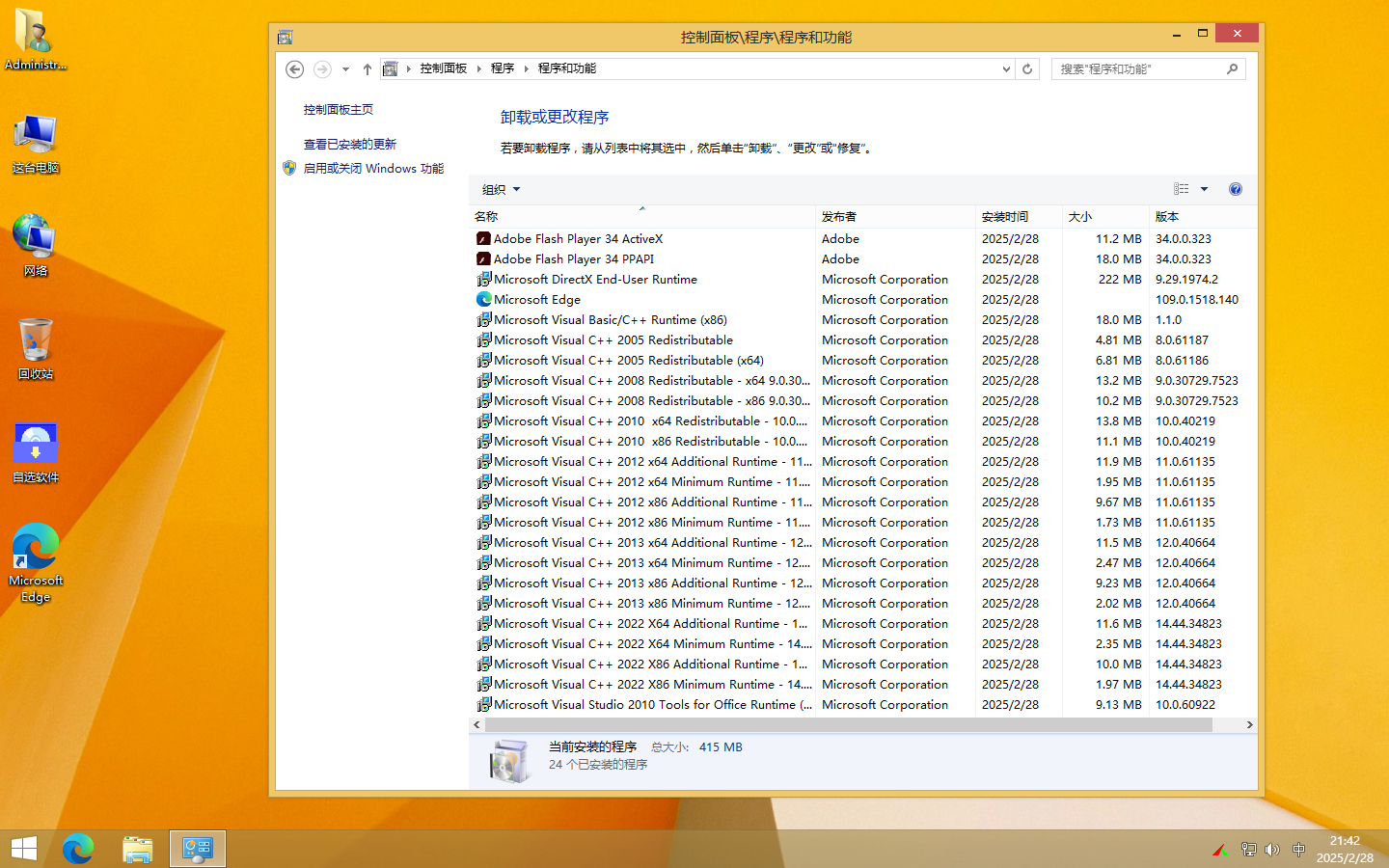Open File Explorer on the taskbar
Screen dimensions: 1389x868
pyautogui.click(x=138, y=849)
